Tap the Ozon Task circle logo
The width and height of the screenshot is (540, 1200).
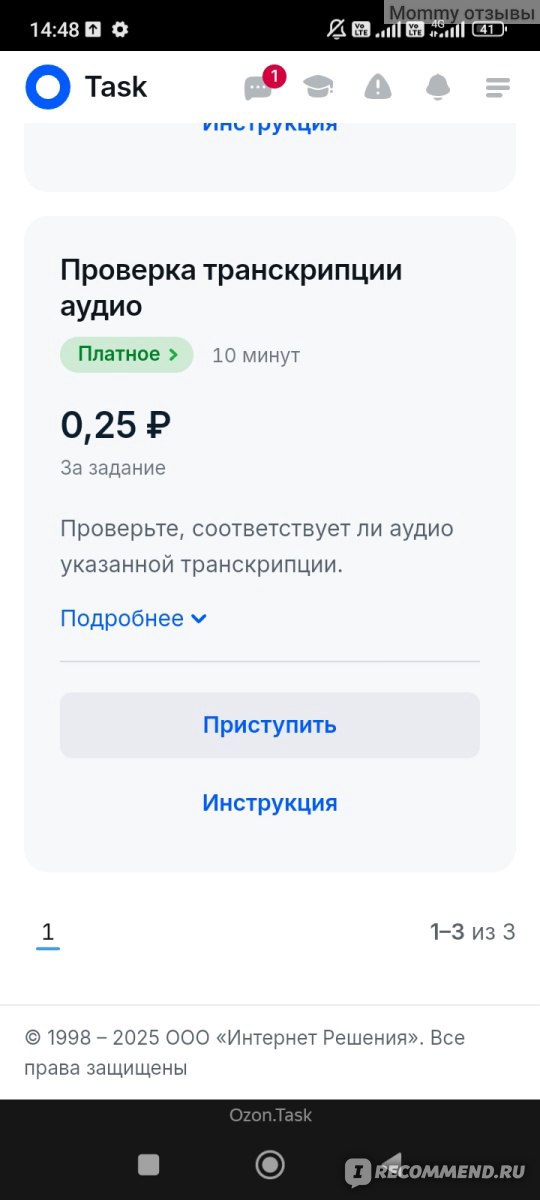(48, 87)
